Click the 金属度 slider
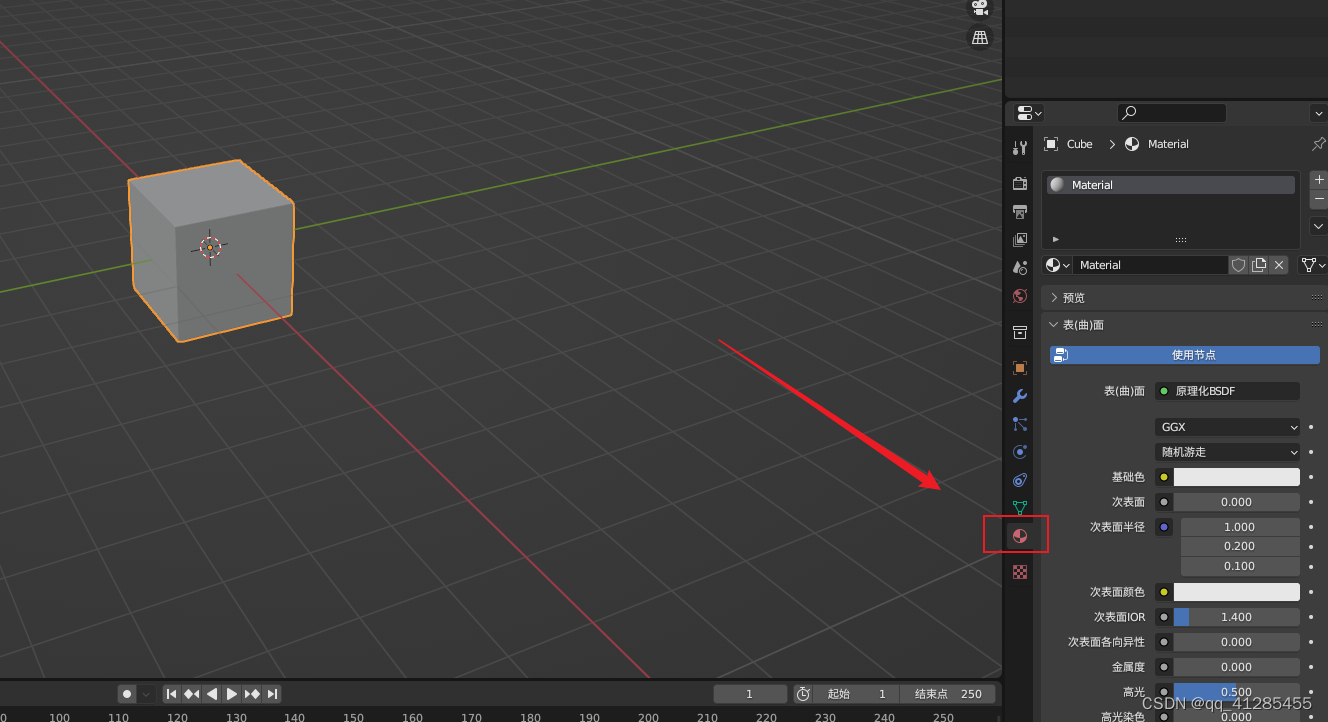This screenshot has width=1328, height=722. click(x=1237, y=667)
